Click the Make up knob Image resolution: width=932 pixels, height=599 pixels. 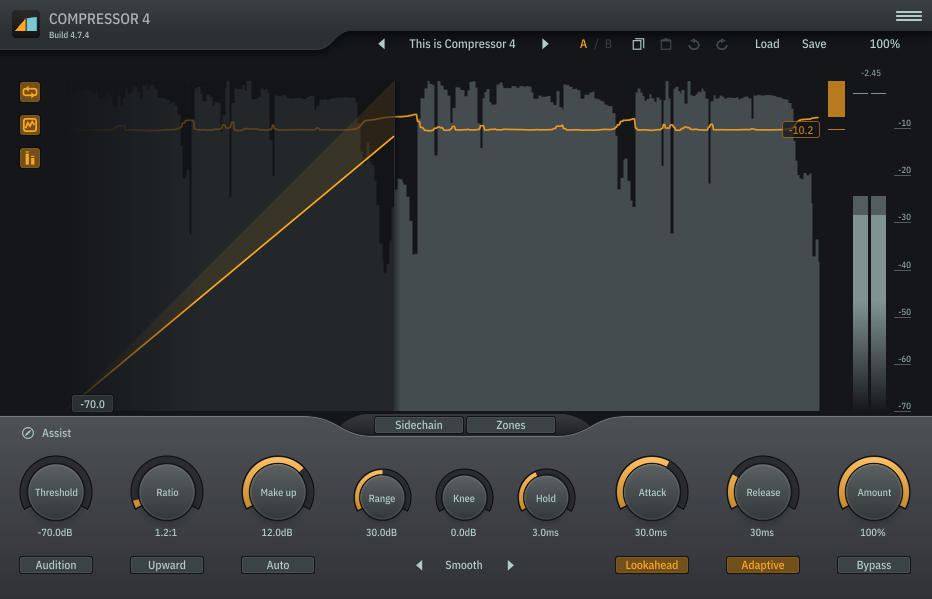point(278,492)
